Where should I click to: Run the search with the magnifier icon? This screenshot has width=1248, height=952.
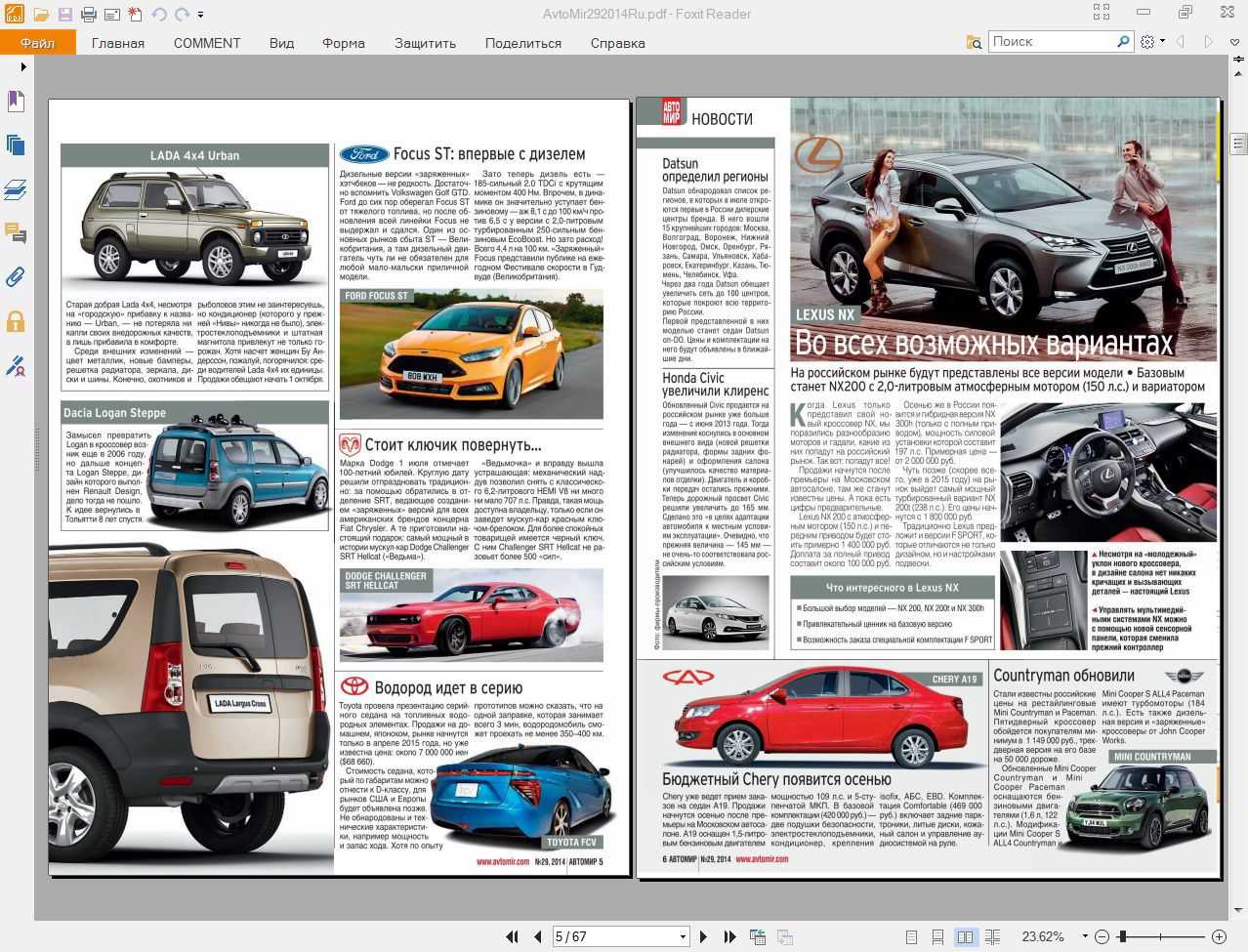(x=1123, y=42)
